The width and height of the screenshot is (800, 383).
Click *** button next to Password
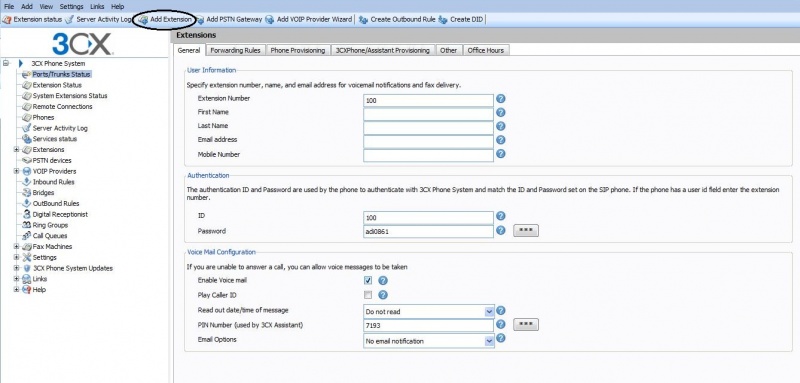[526, 231]
